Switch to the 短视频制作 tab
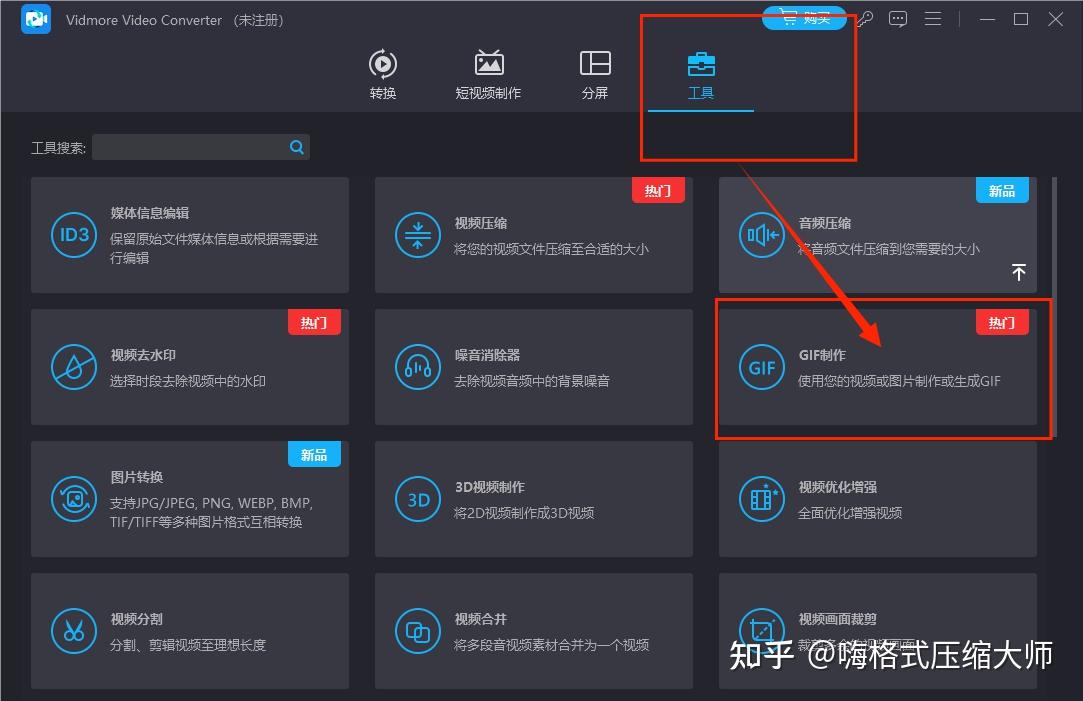Viewport: 1083px width, 701px height. click(488, 75)
